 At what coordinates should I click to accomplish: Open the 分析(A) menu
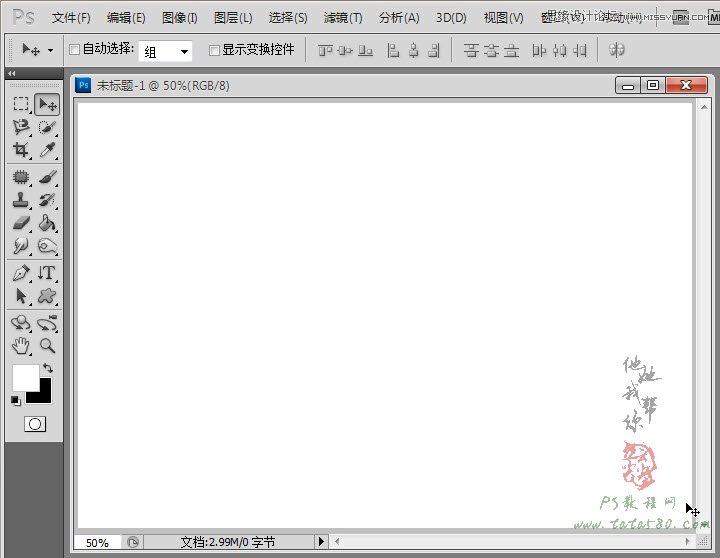coord(399,18)
